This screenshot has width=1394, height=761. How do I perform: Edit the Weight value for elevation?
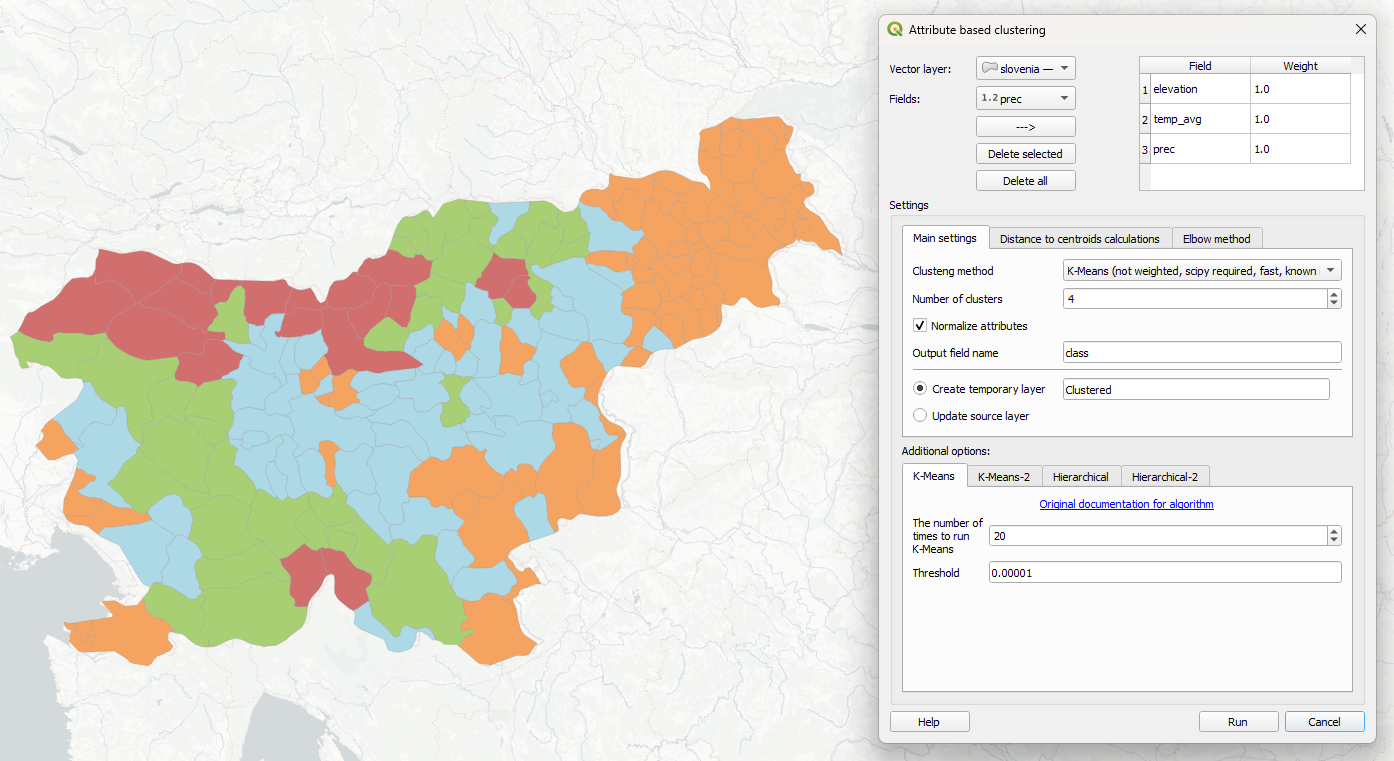point(1299,89)
